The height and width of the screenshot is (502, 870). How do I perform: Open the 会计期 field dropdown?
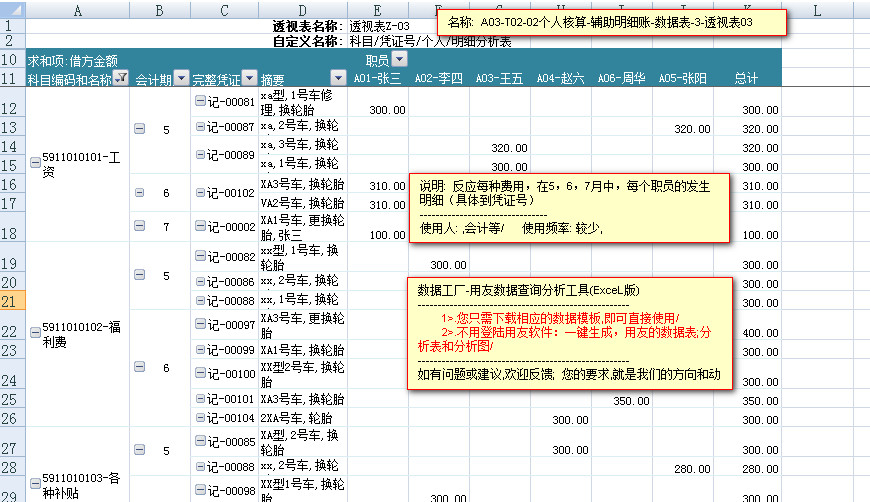181,78
